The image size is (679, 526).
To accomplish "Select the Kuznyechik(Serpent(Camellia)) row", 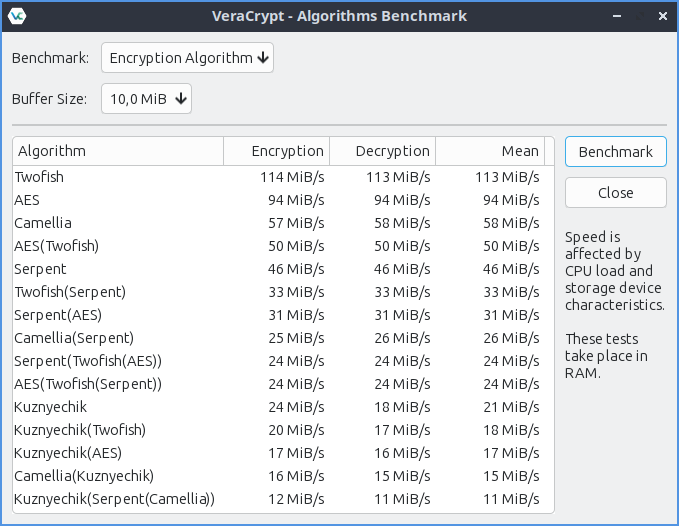I will (x=283, y=499).
